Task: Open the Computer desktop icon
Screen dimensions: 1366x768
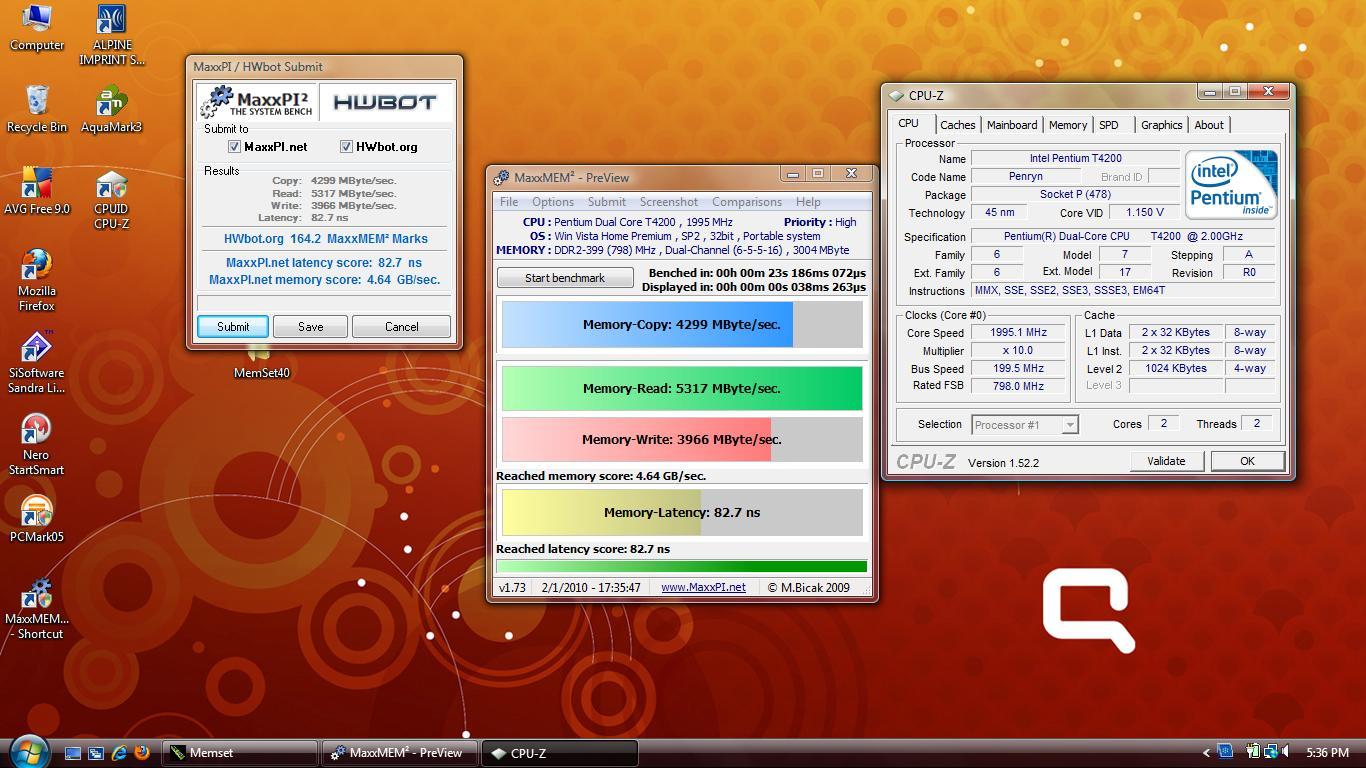Action: point(37,28)
